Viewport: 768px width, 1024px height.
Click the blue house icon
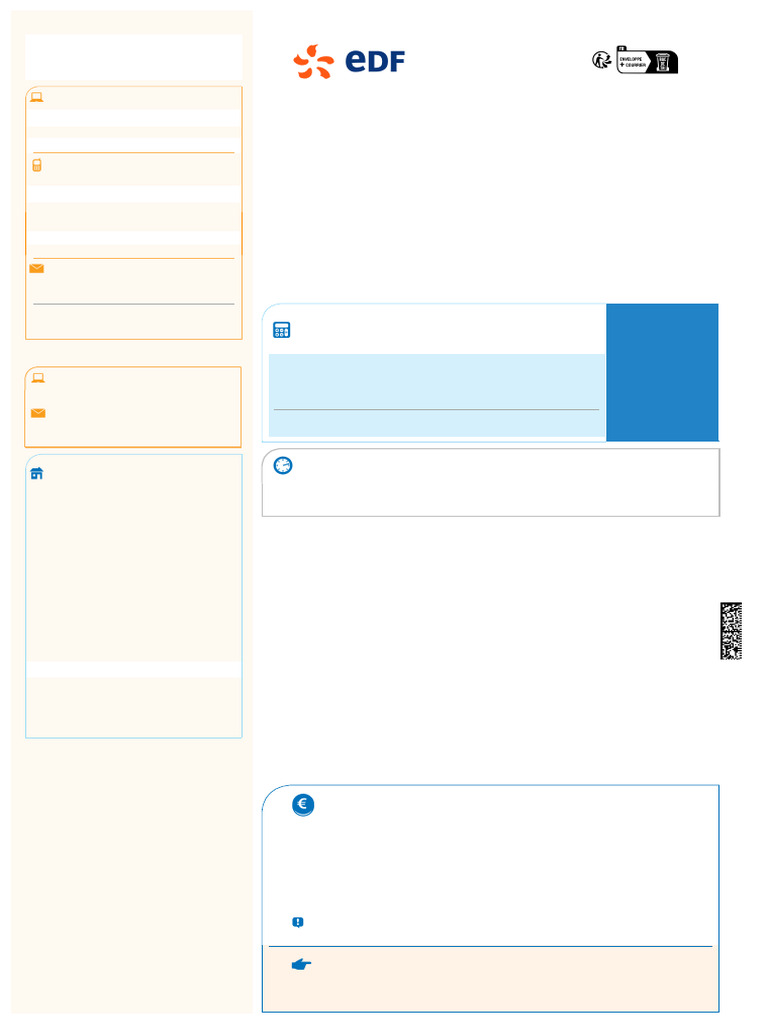[x=37, y=473]
